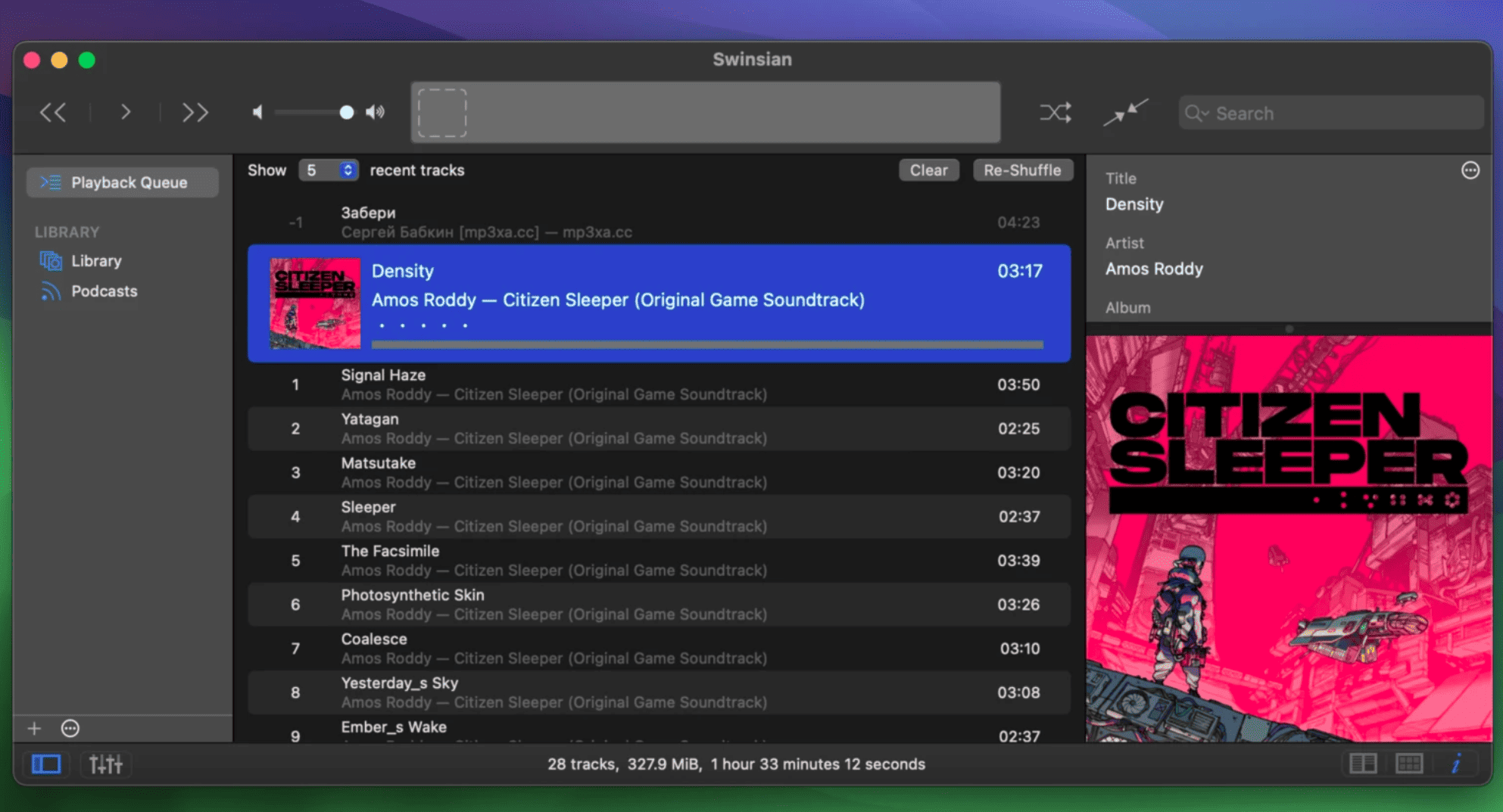Viewport: 1503px width, 812px height.
Task: Select The Facsimile track
Action: coord(659,561)
